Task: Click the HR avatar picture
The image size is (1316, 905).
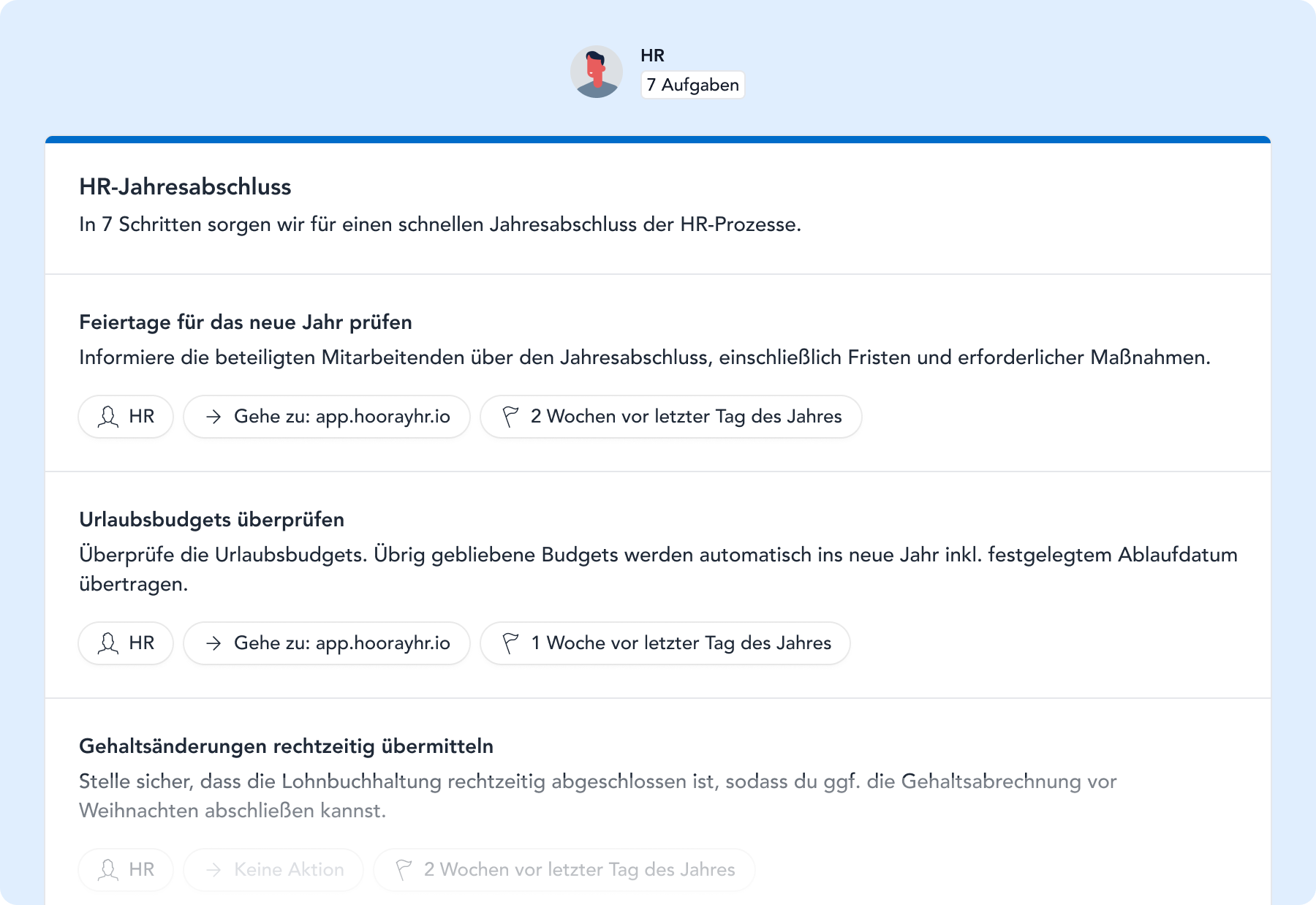Action: pyautogui.click(x=597, y=72)
